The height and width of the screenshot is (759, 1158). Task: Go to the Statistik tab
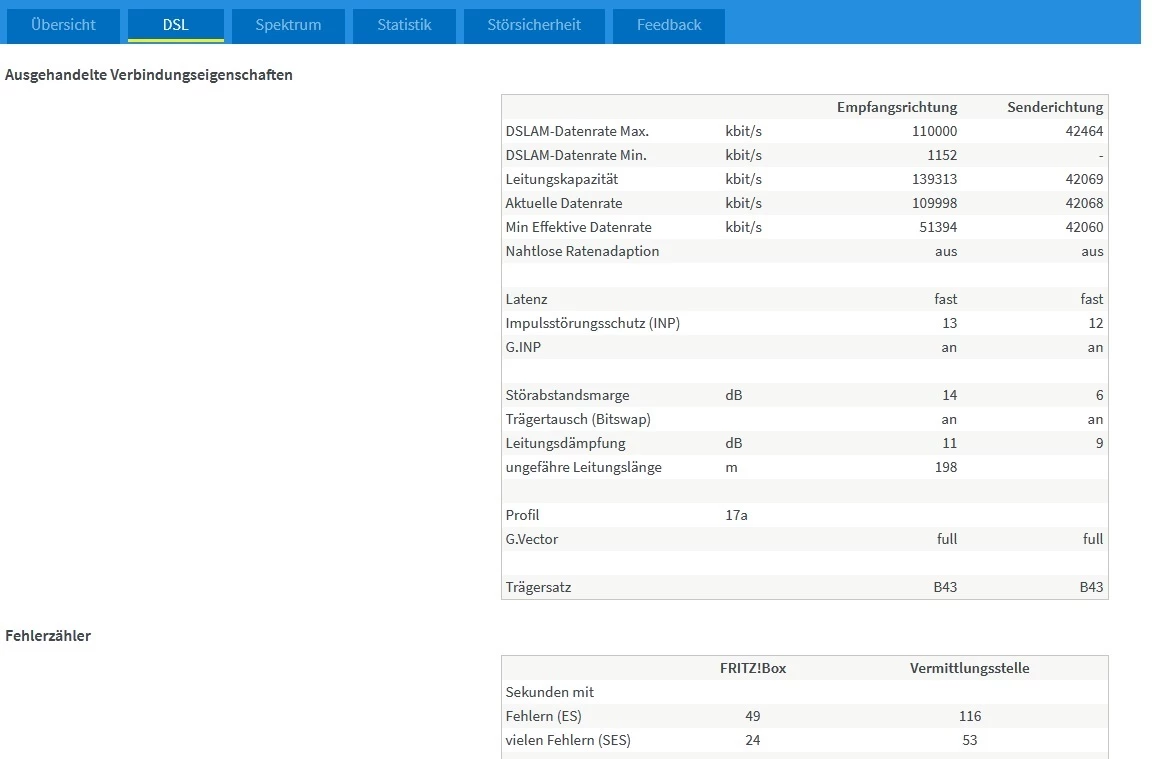404,25
